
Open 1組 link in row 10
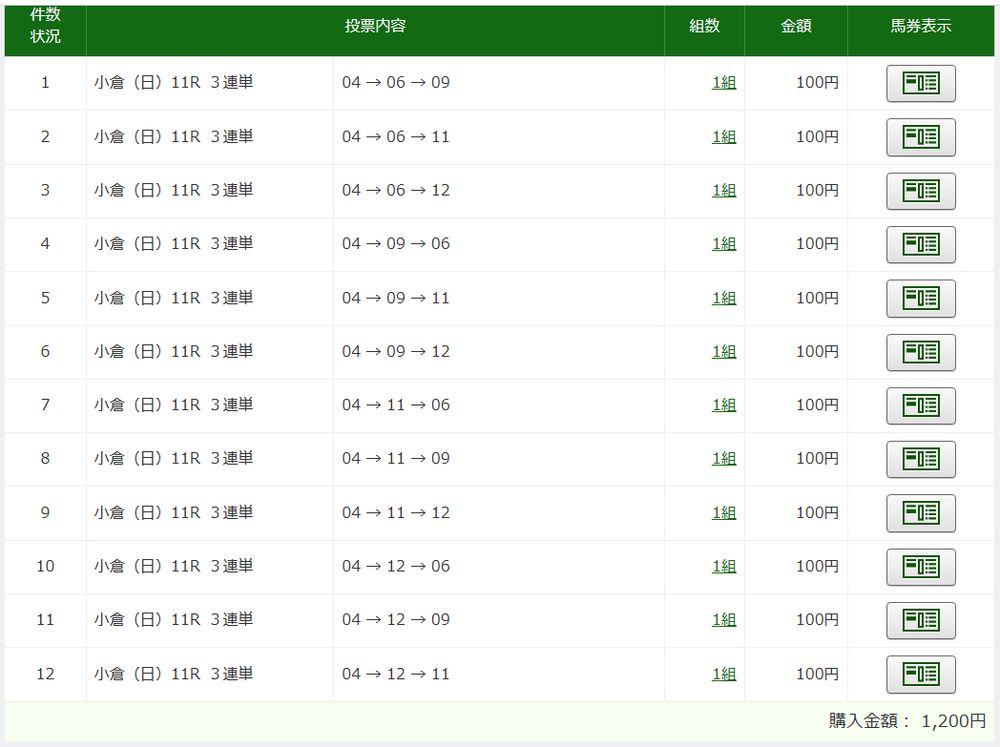point(724,566)
